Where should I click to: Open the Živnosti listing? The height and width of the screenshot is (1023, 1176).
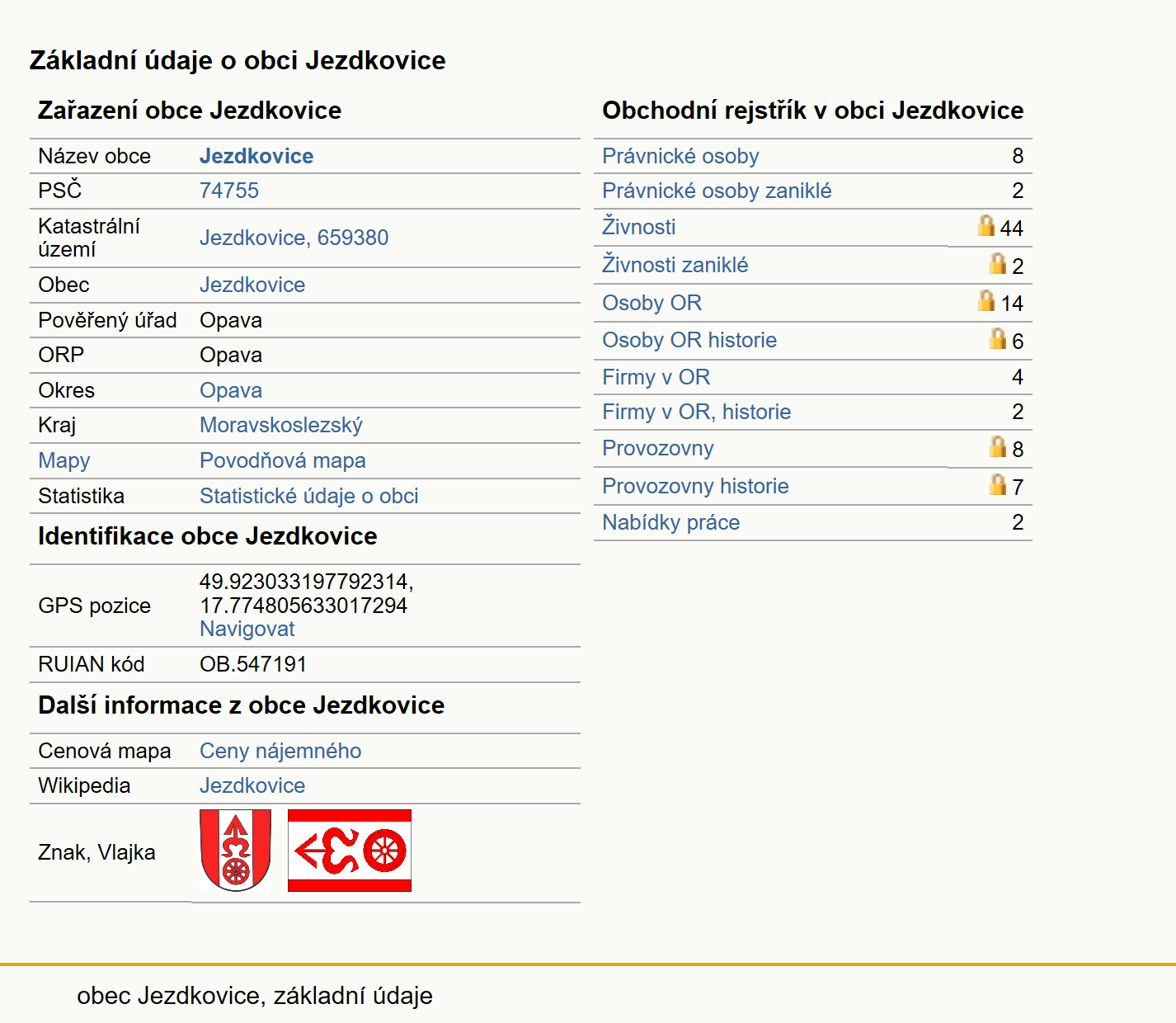[639, 227]
